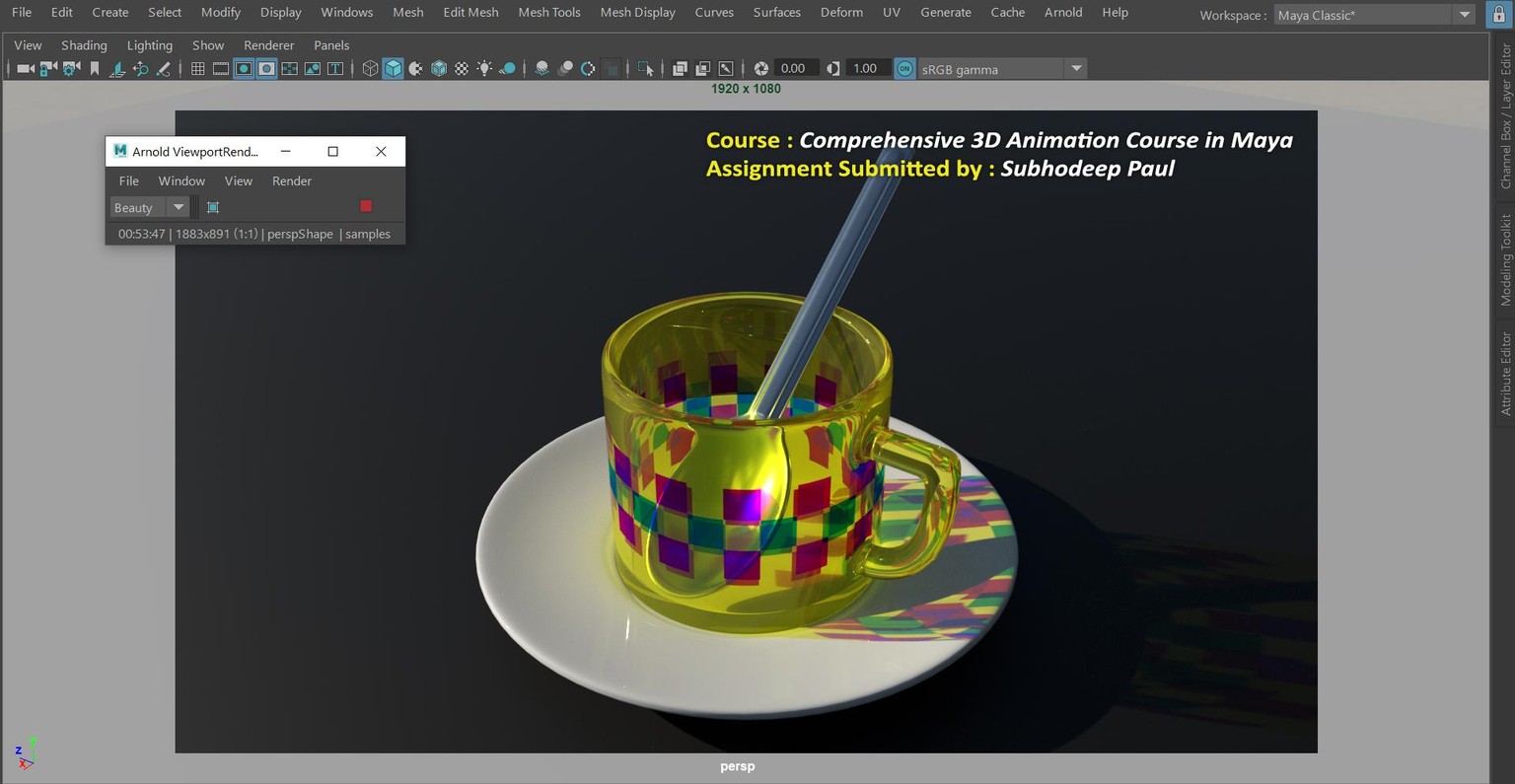Toggle the Textured checker icon
Viewport: 1515px width, 784px height.
pos(461,68)
